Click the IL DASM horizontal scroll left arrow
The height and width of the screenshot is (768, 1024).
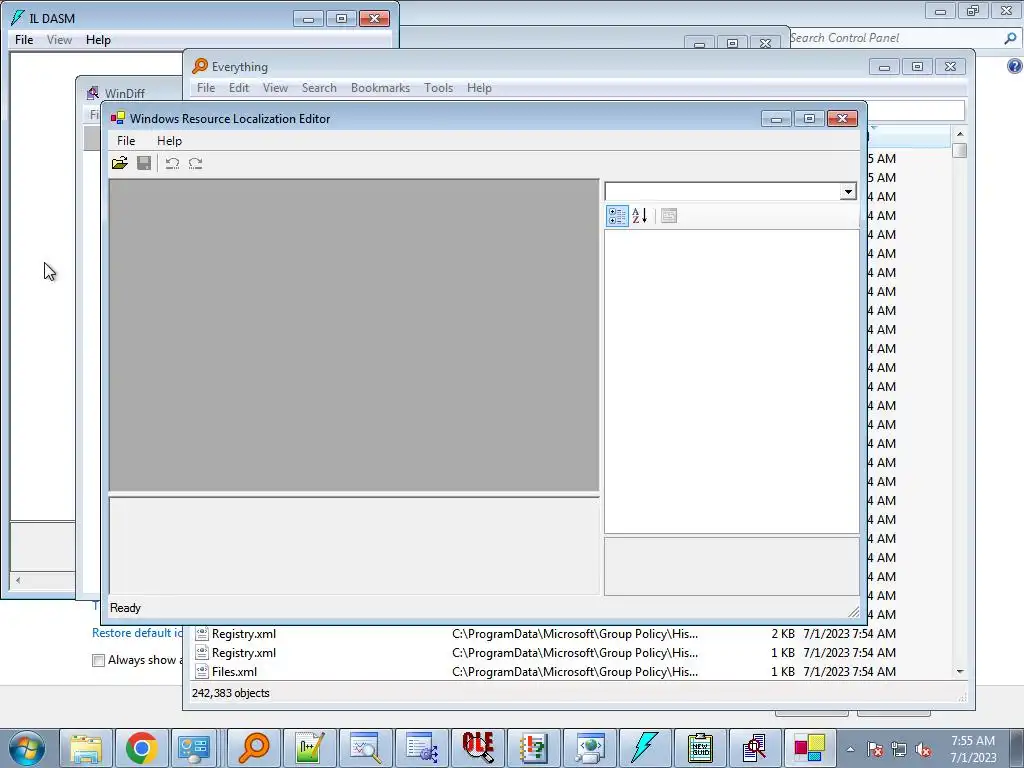pyautogui.click(x=18, y=580)
